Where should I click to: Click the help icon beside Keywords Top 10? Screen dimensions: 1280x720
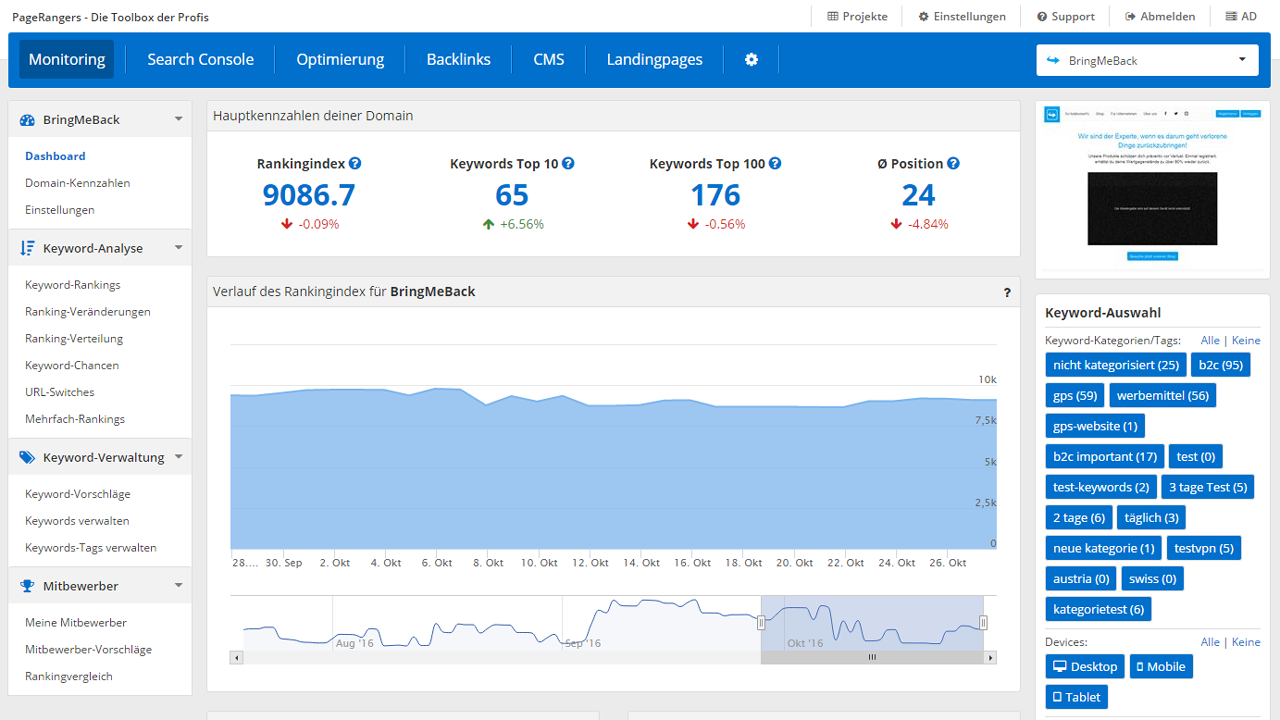[x=568, y=164]
